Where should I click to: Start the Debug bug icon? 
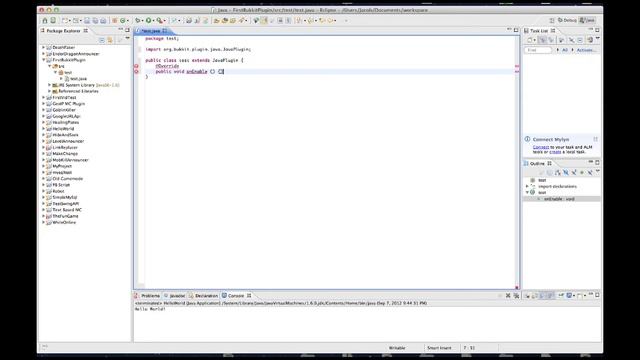138,20
